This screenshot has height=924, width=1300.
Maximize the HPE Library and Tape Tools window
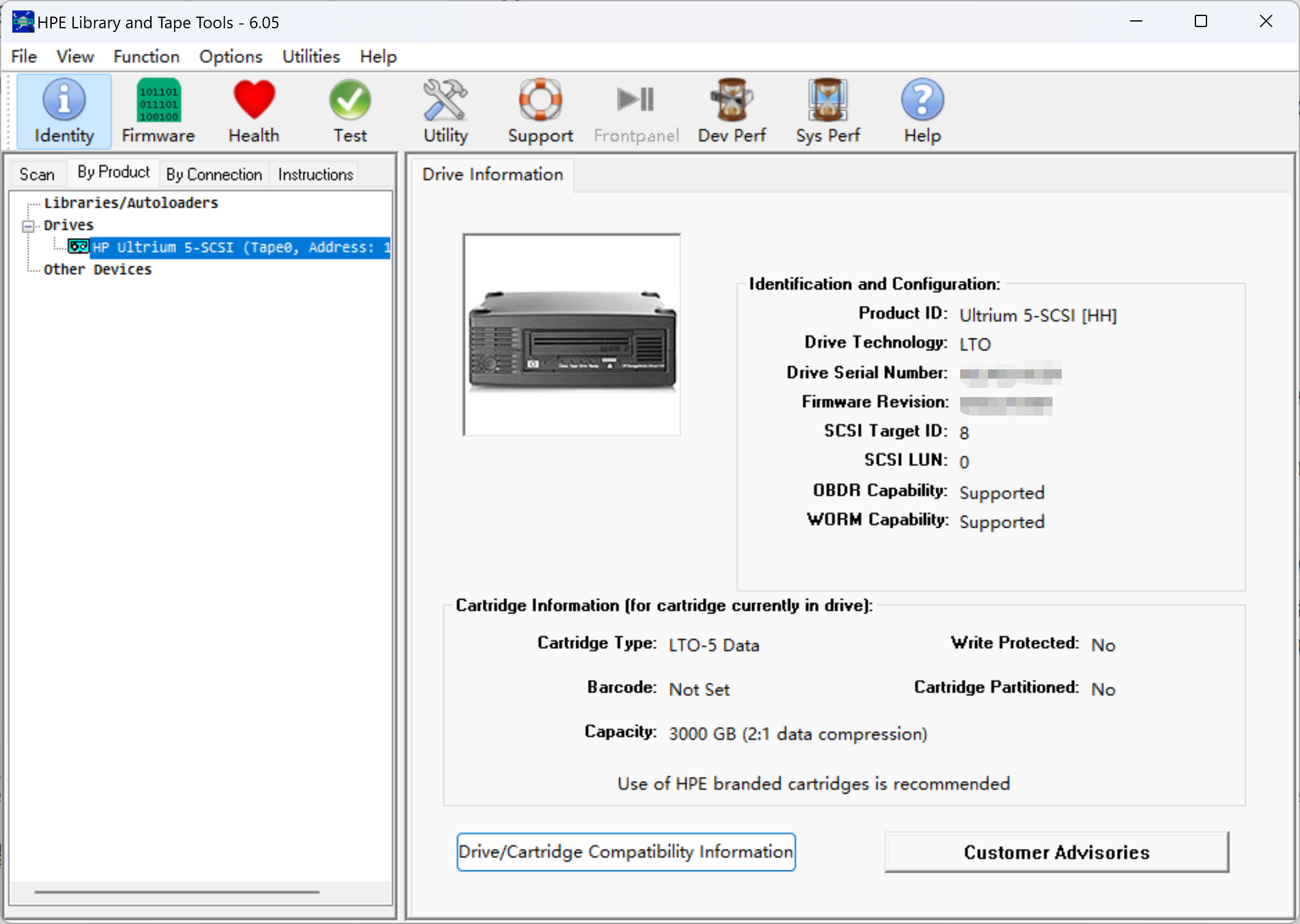pos(1200,22)
